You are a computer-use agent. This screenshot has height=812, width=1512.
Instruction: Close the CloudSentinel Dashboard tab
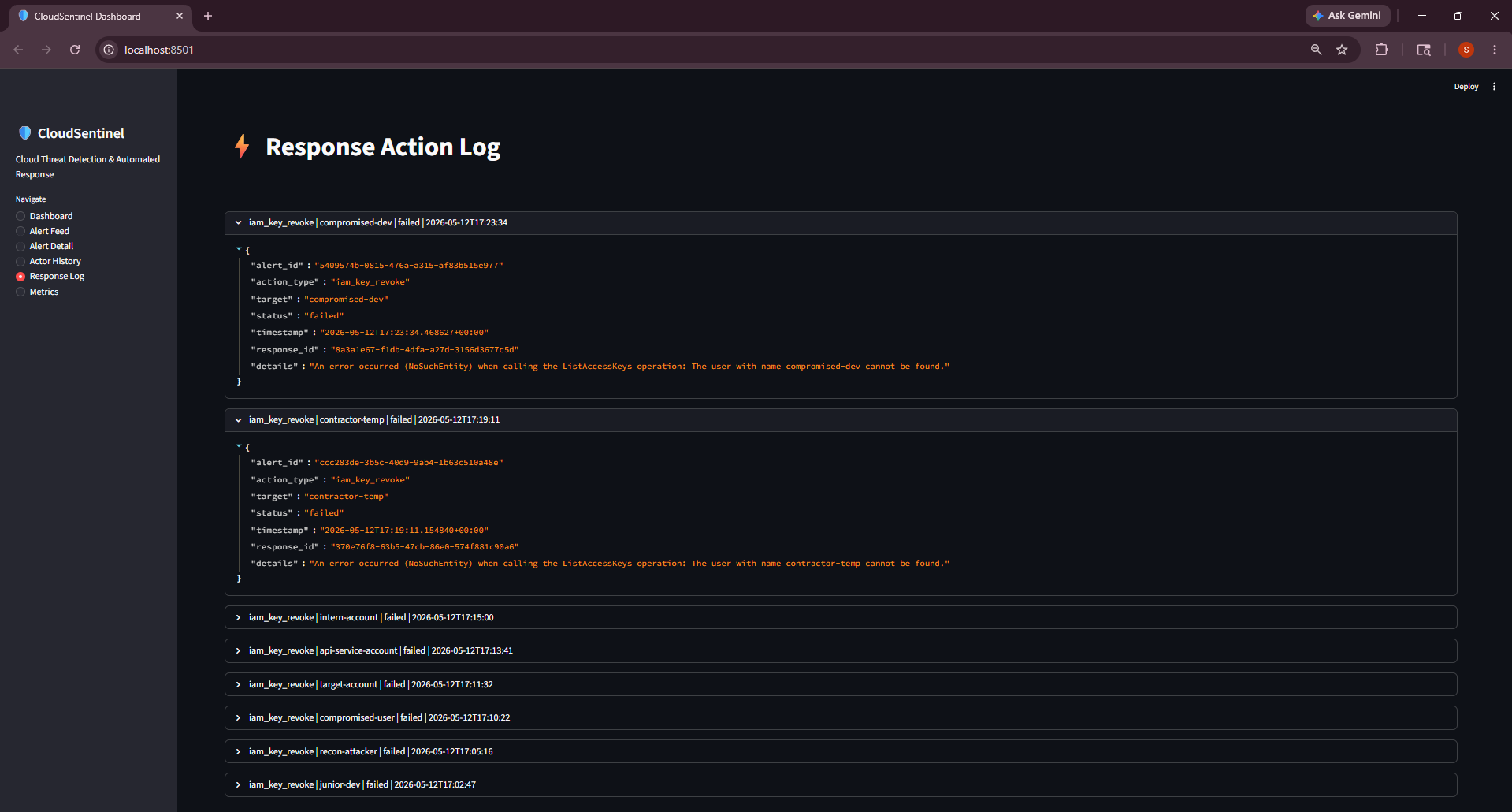[180, 16]
